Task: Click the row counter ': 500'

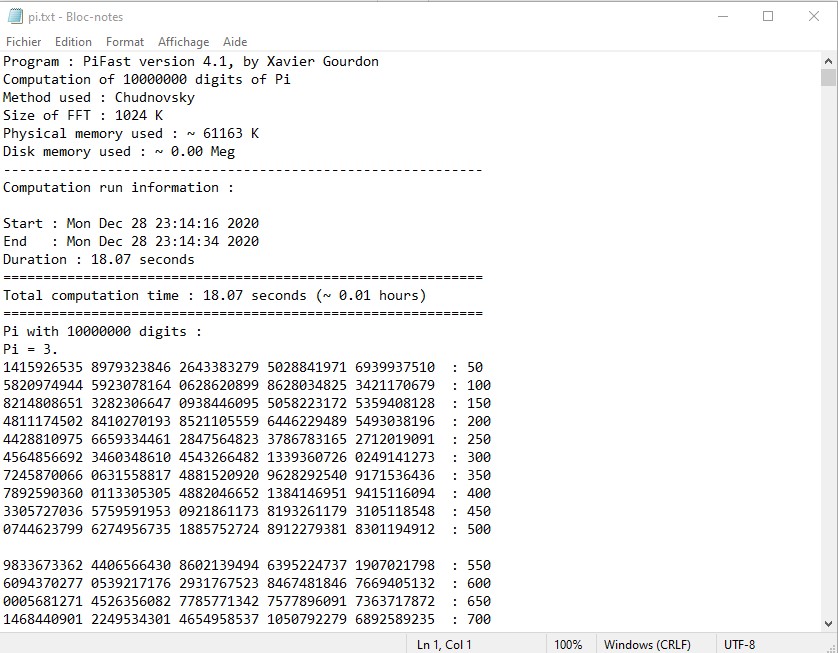Action: pos(471,530)
